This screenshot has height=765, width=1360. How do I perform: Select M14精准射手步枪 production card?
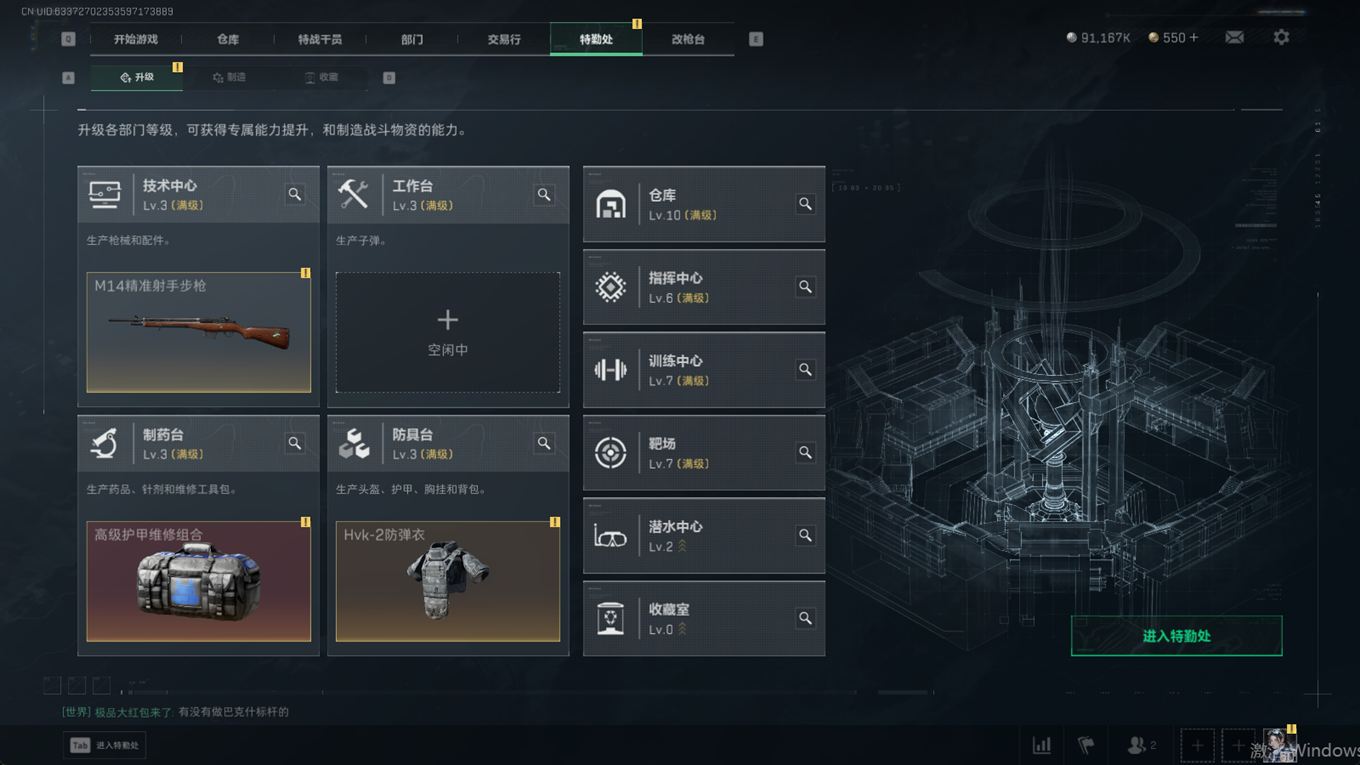199,332
